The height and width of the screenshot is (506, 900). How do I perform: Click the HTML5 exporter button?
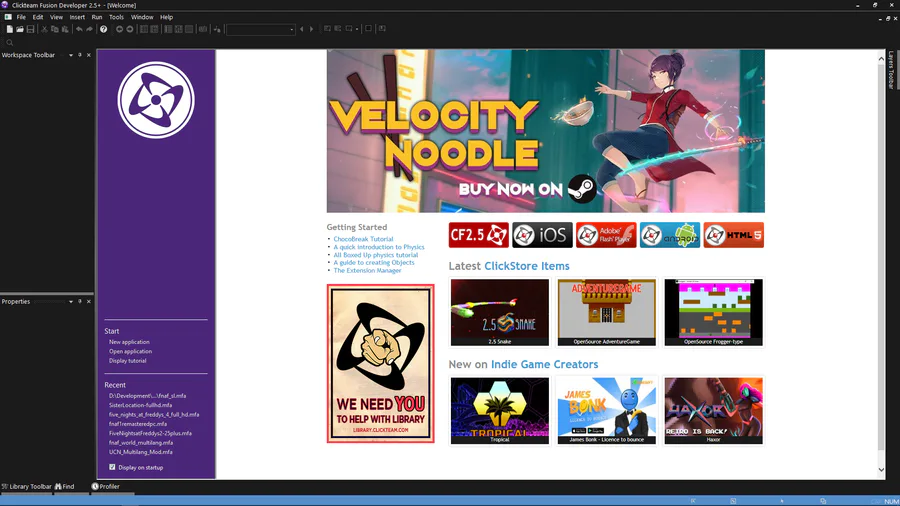(734, 235)
